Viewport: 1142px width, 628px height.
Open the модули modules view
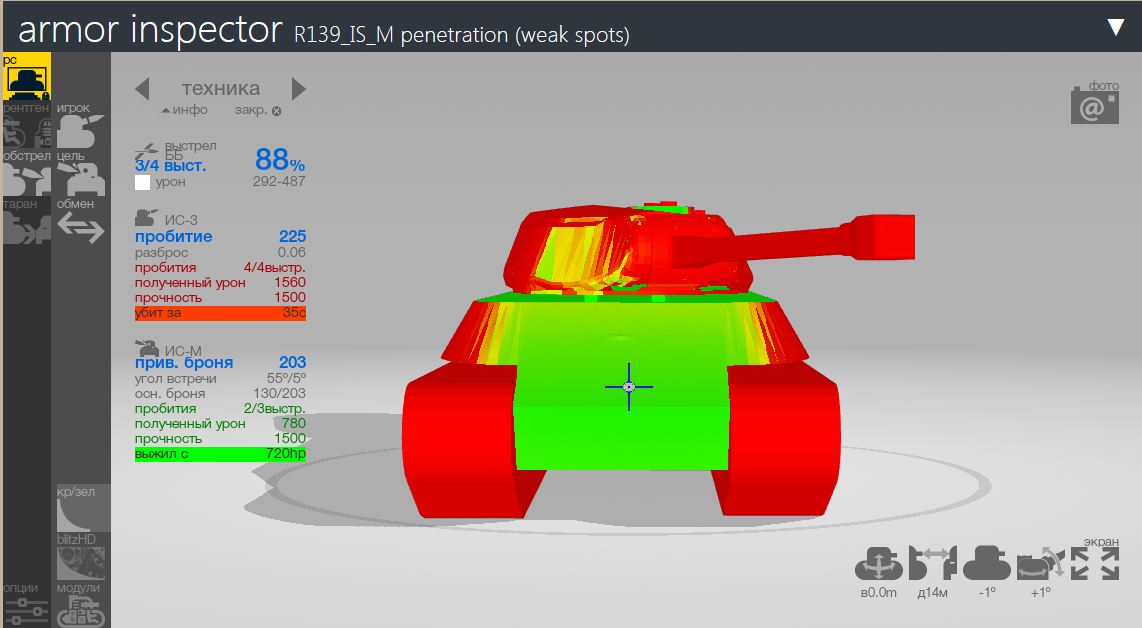[x=80, y=604]
